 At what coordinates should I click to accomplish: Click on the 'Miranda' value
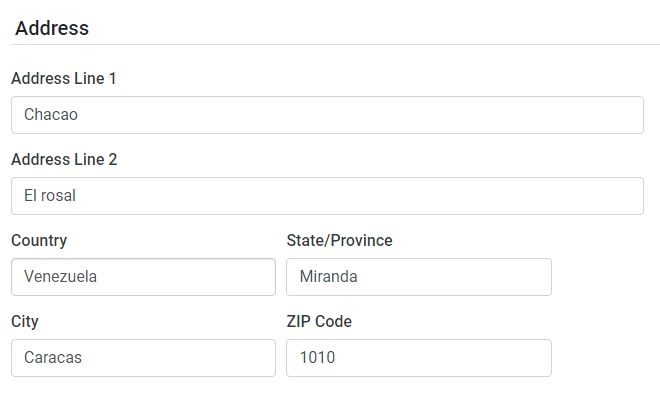pyautogui.click(x=328, y=276)
